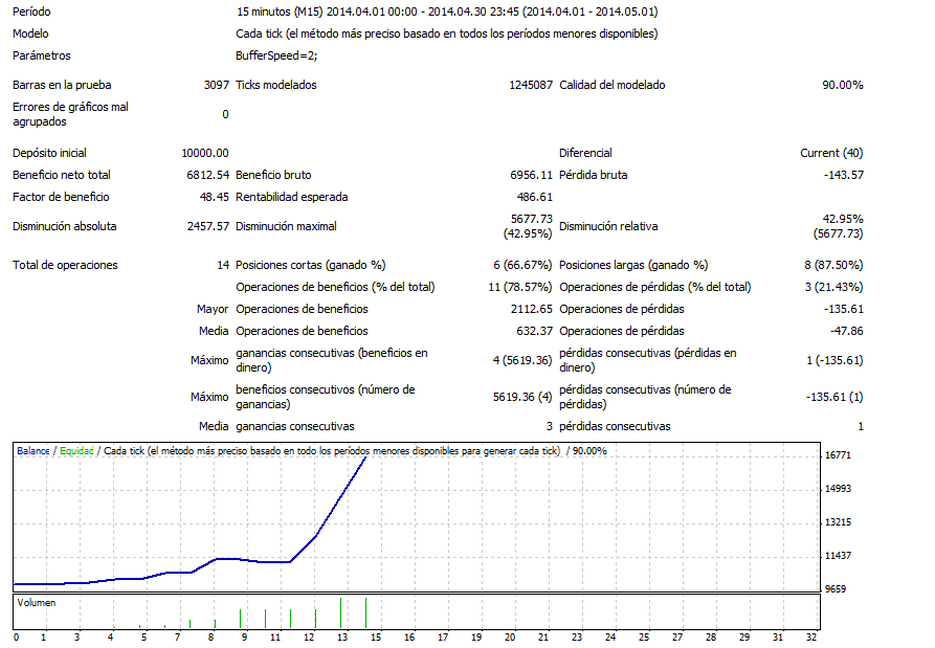Select the BufferSpeed=2; parameter text
Viewport: 935px width, 648px height.
pyautogui.click(x=276, y=56)
